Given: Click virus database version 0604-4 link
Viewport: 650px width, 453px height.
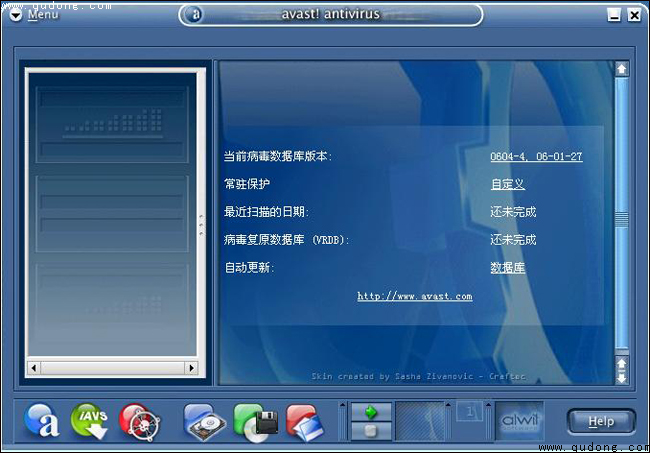Looking at the screenshot, I should (x=536, y=157).
